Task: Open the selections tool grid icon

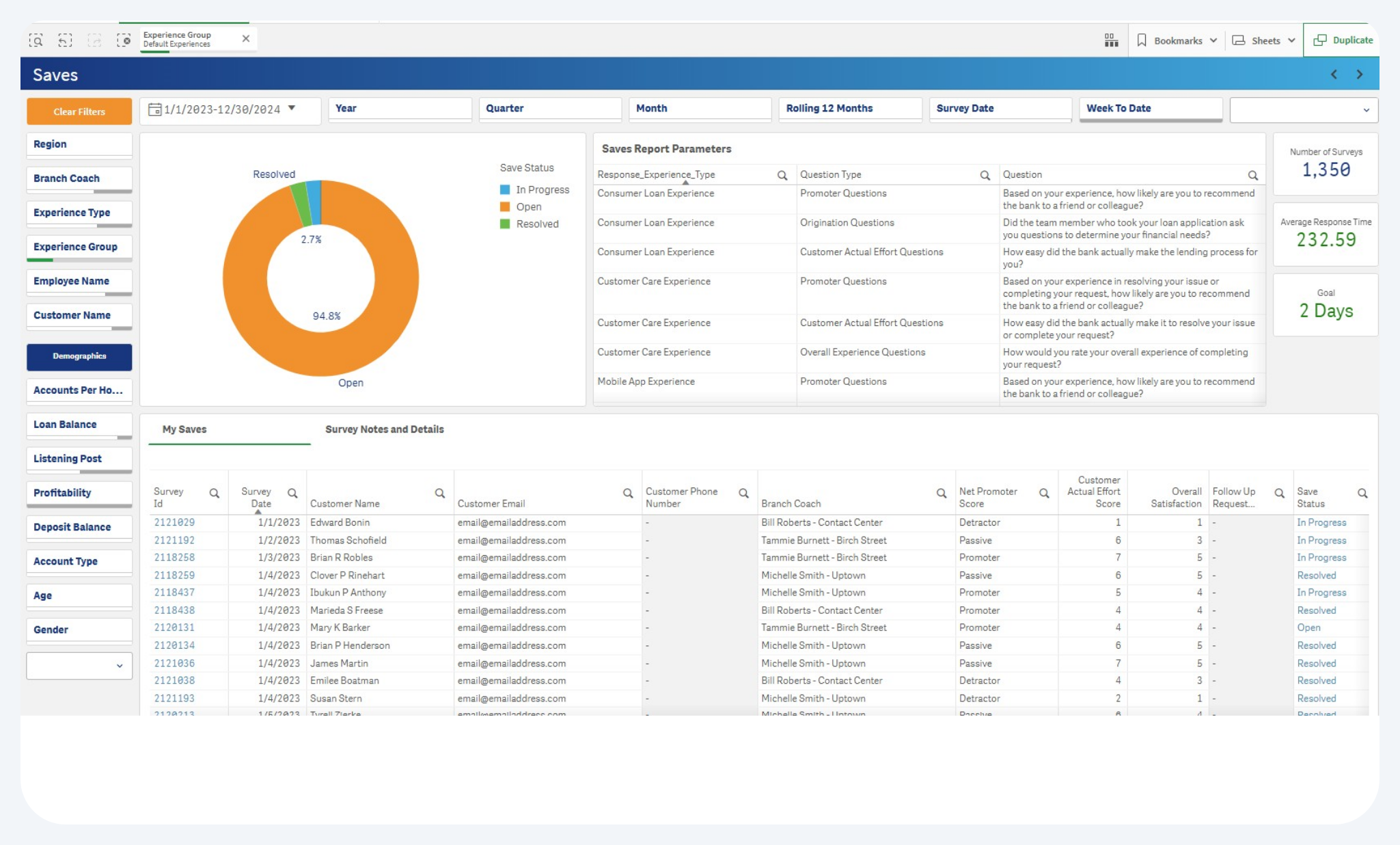Action: (1111, 40)
